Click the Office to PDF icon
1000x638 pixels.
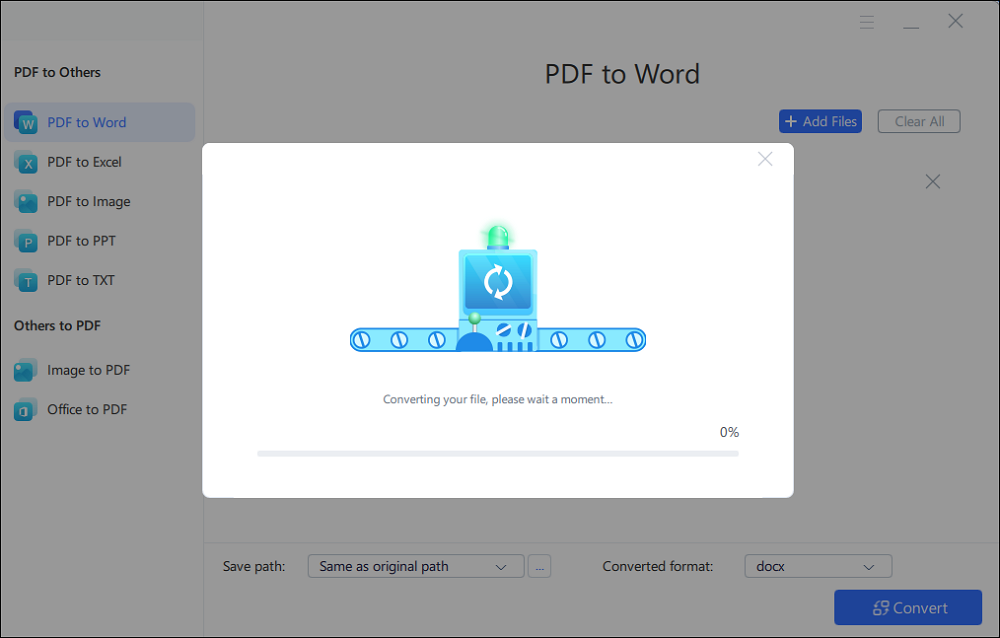click(25, 409)
